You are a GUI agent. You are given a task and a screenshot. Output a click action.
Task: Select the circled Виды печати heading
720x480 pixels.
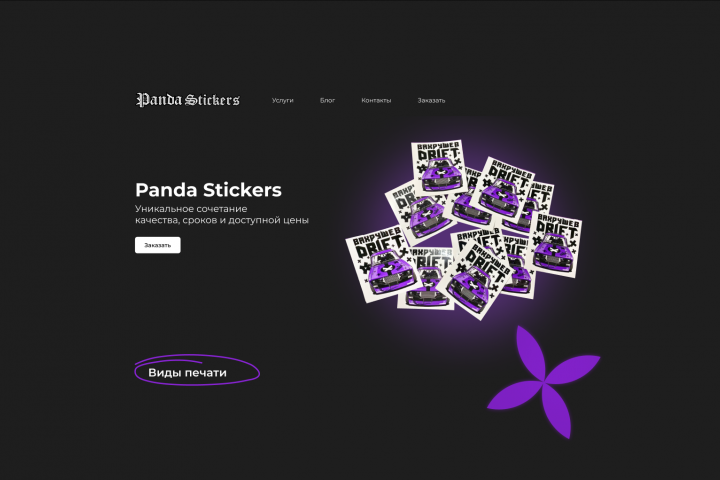187,373
